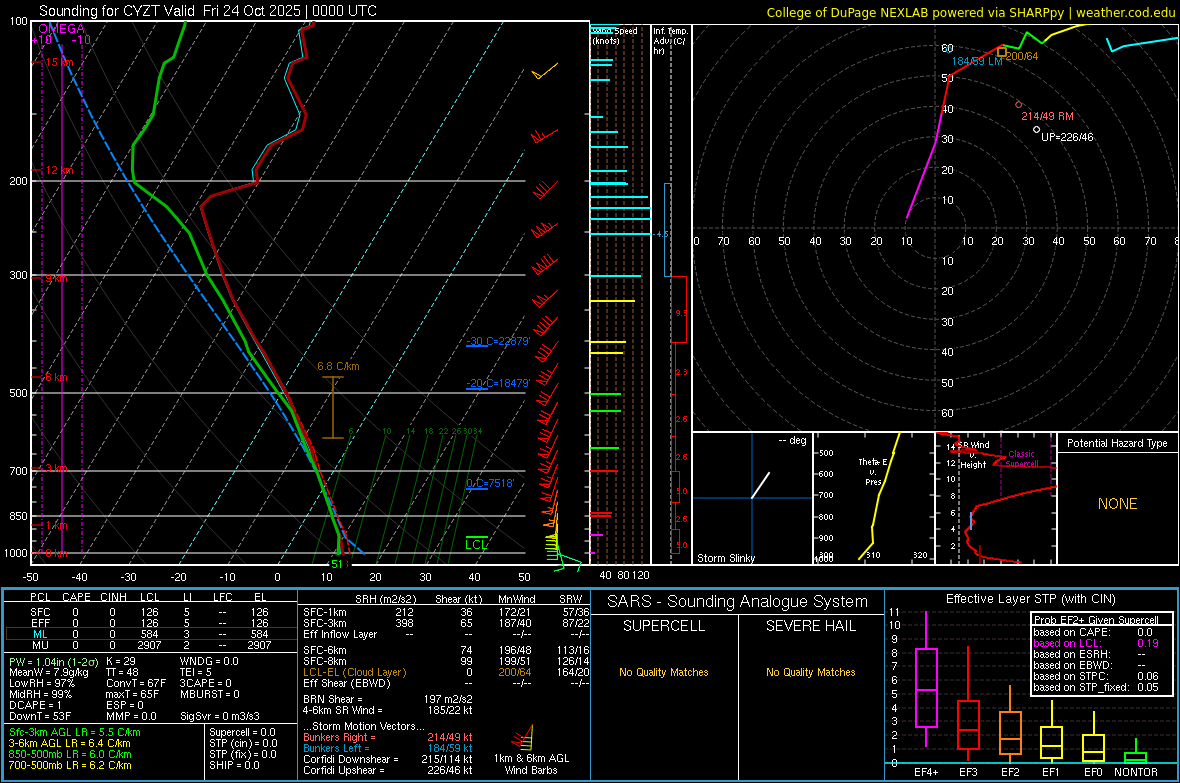The width and height of the screenshot is (1180, 783).
Task: Click the Sfc-3km AGL LR = 5.5 C/km line
Action: click(x=75, y=732)
